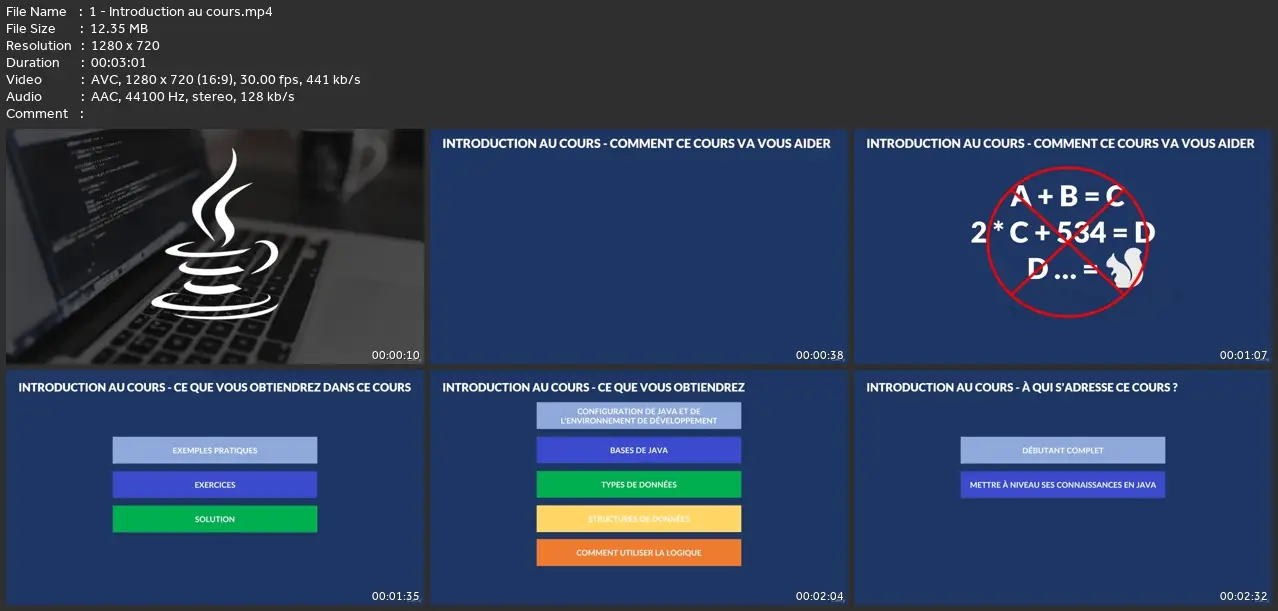Click the 'A + B = C' formula text

1067,196
